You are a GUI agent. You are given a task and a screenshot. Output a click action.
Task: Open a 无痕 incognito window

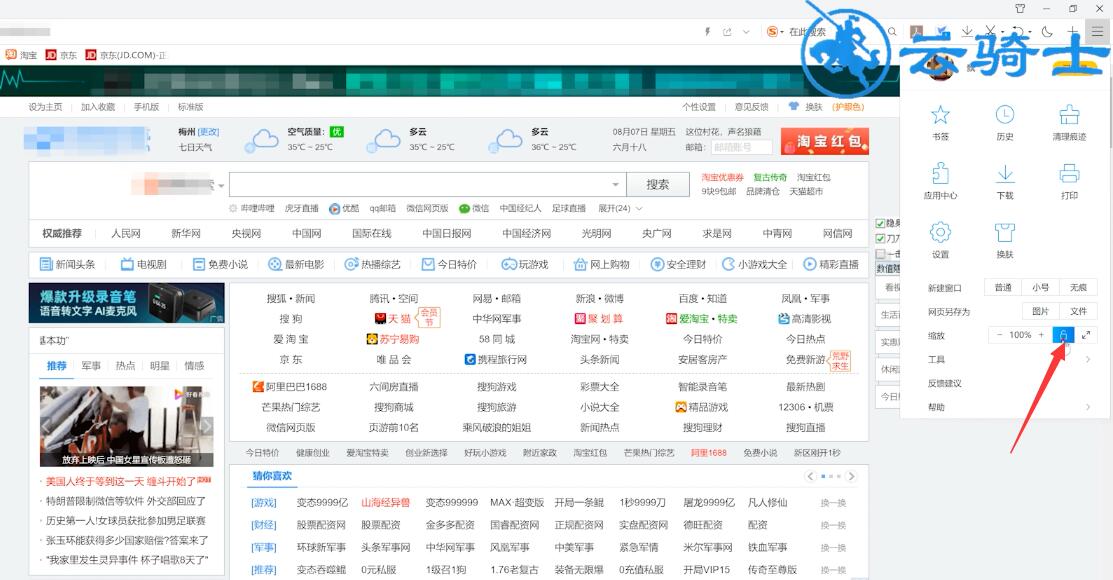(1078, 288)
